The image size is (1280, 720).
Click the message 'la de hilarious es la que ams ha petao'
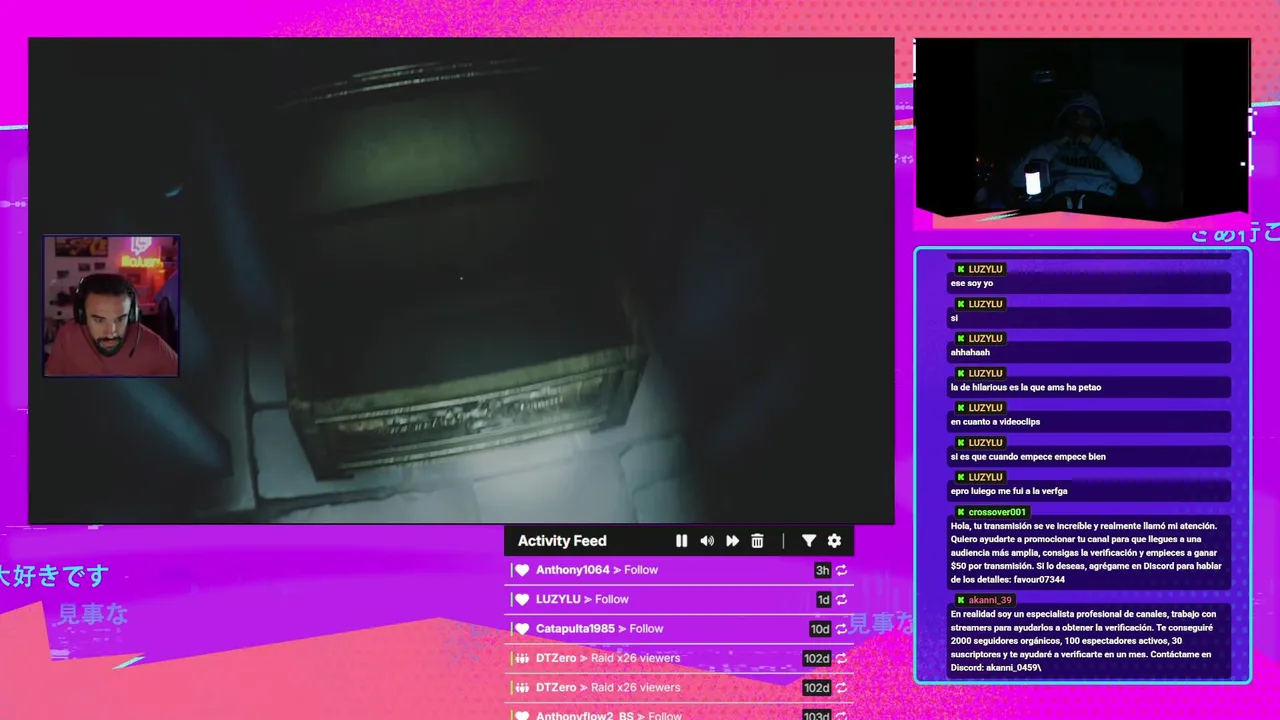(x=1025, y=387)
